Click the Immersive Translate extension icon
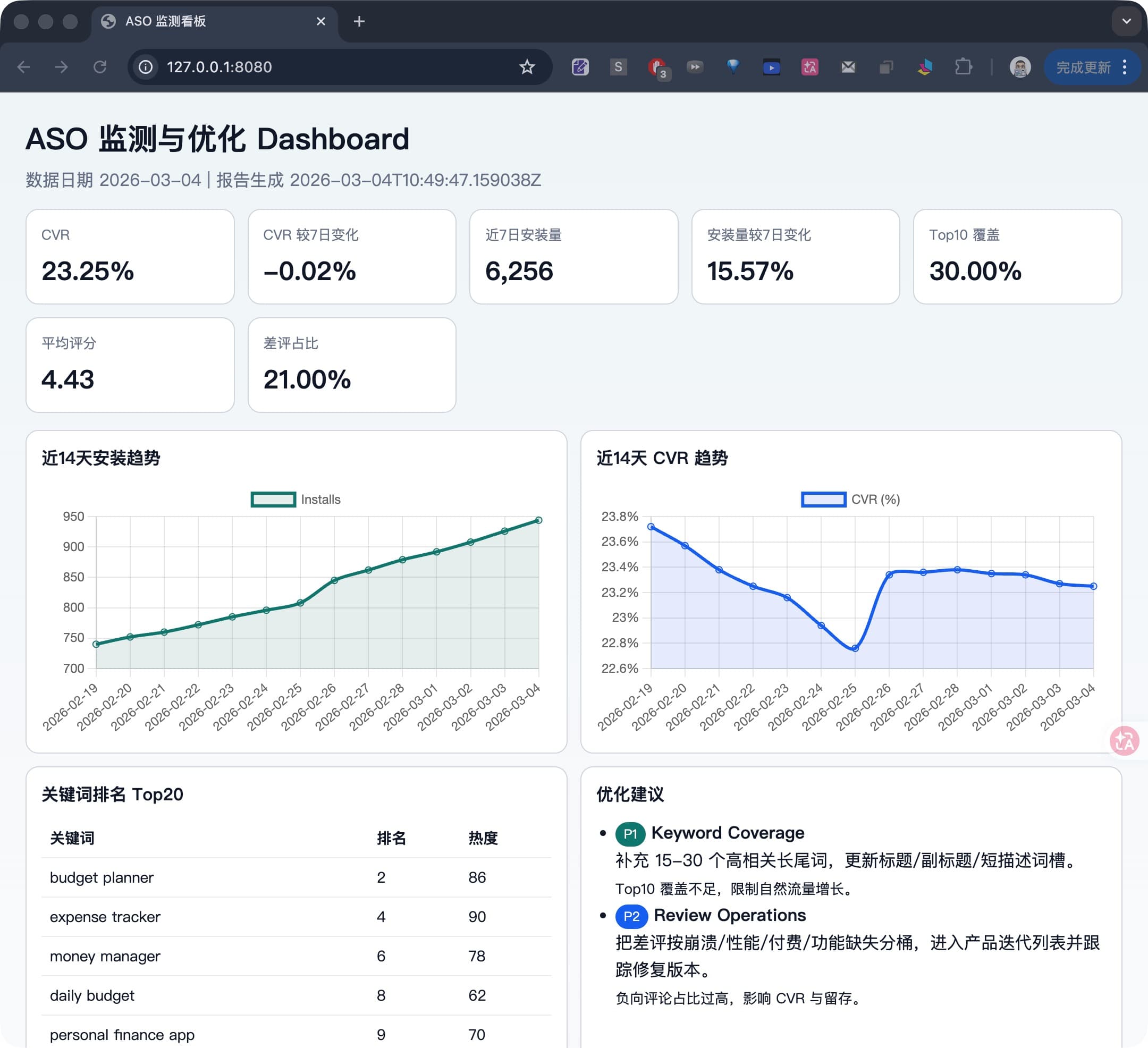Image resolution: width=1148 pixels, height=1048 pixels. point(809,67)
